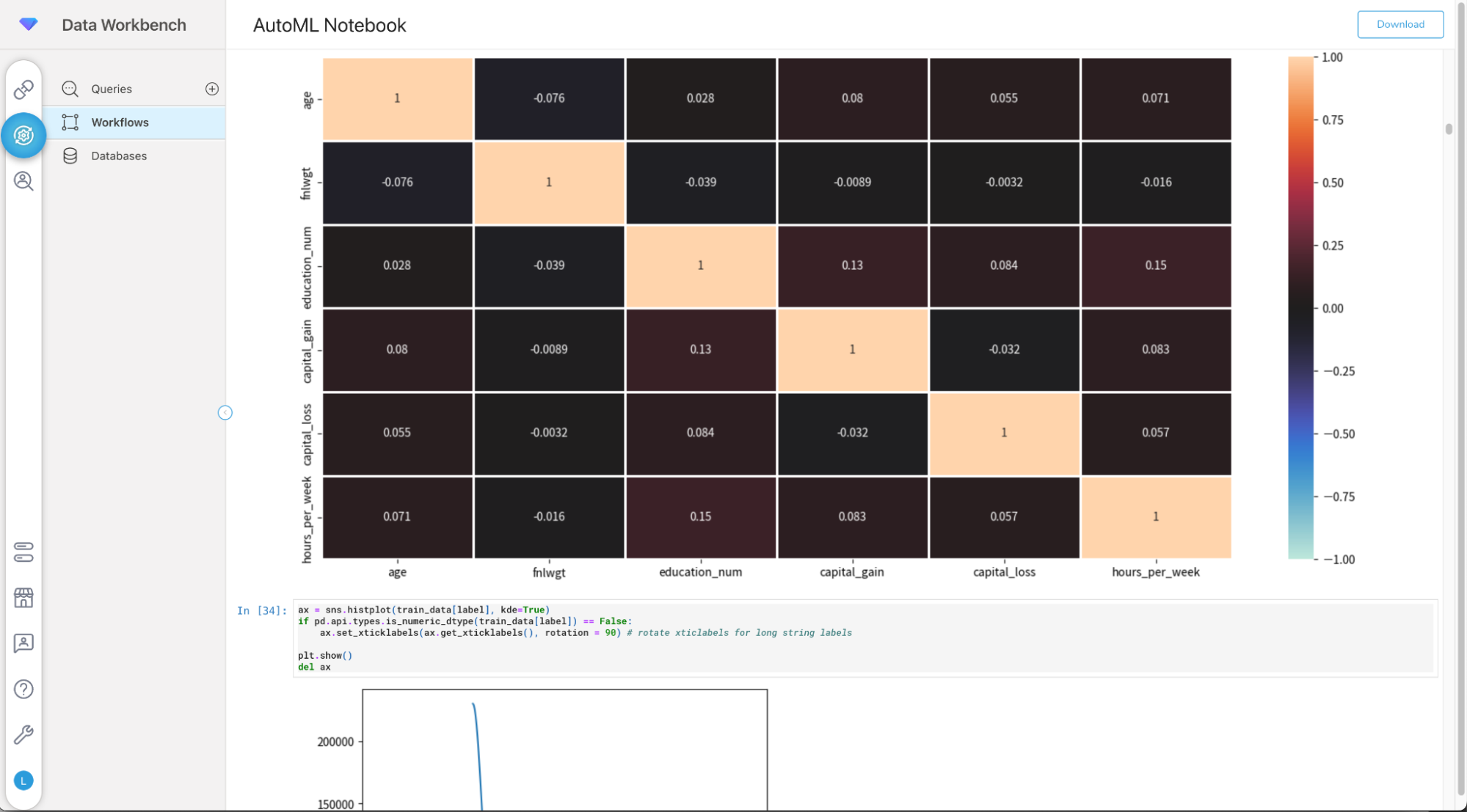Image resolution: width=1467 pixels, height=812 pixels.
Task: Click the notebook vertical scrollbar thumb
Action: coord(1448,129)
